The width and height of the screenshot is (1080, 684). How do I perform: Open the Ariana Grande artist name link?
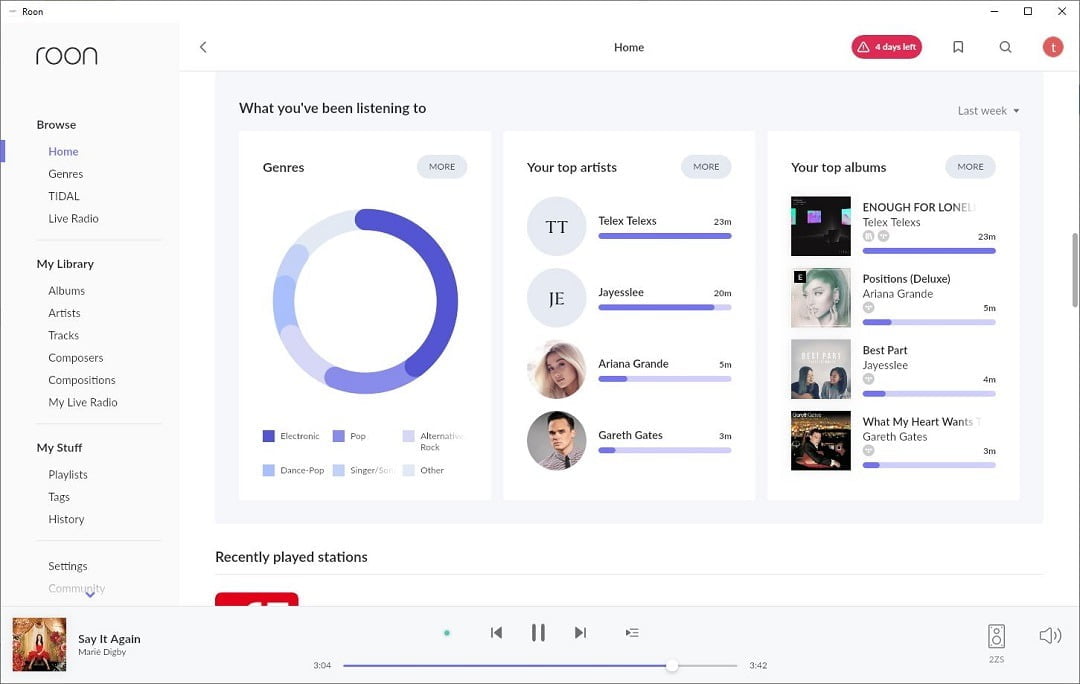(x=634, y=364)
